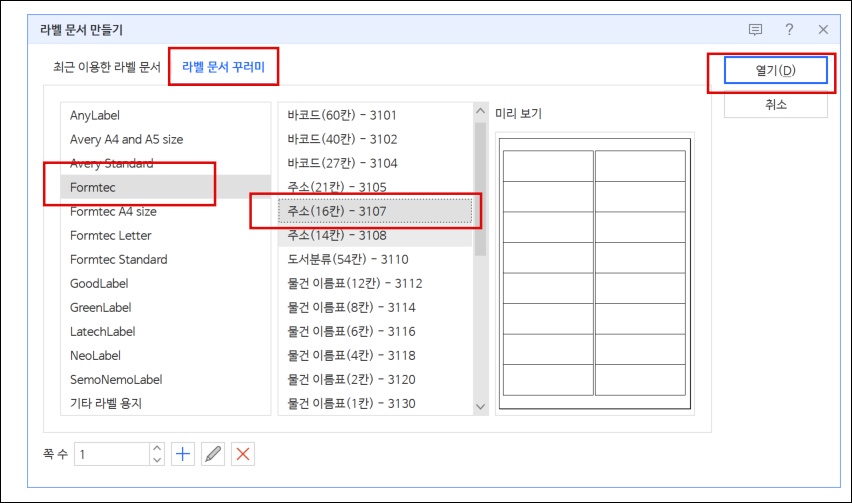Select Avery Standard vendor
Viewport: 852px width, 503px height.
[x=166, y=163]
